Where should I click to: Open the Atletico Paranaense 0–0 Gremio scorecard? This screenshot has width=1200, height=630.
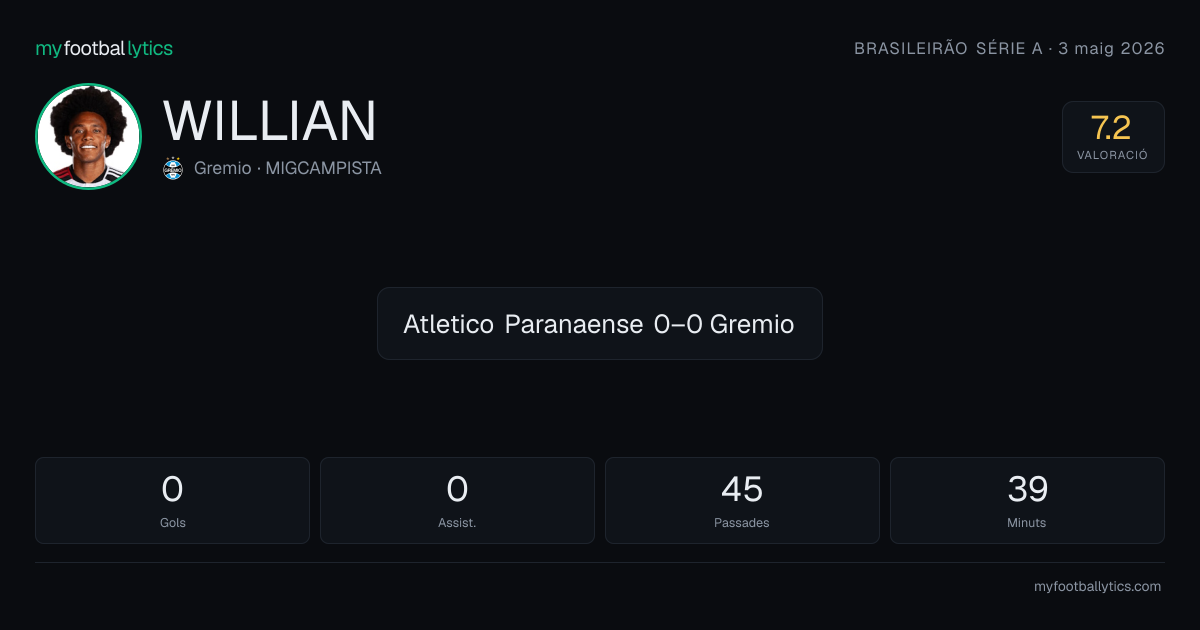600,323
